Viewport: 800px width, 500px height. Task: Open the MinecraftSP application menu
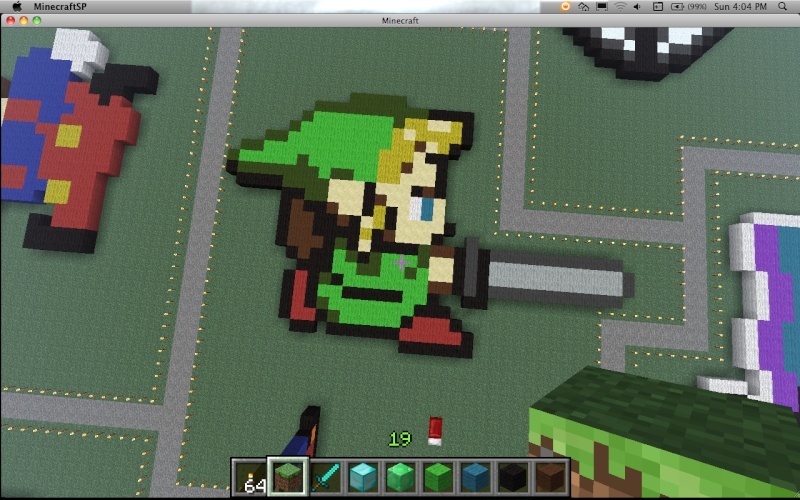coord(60,7)
